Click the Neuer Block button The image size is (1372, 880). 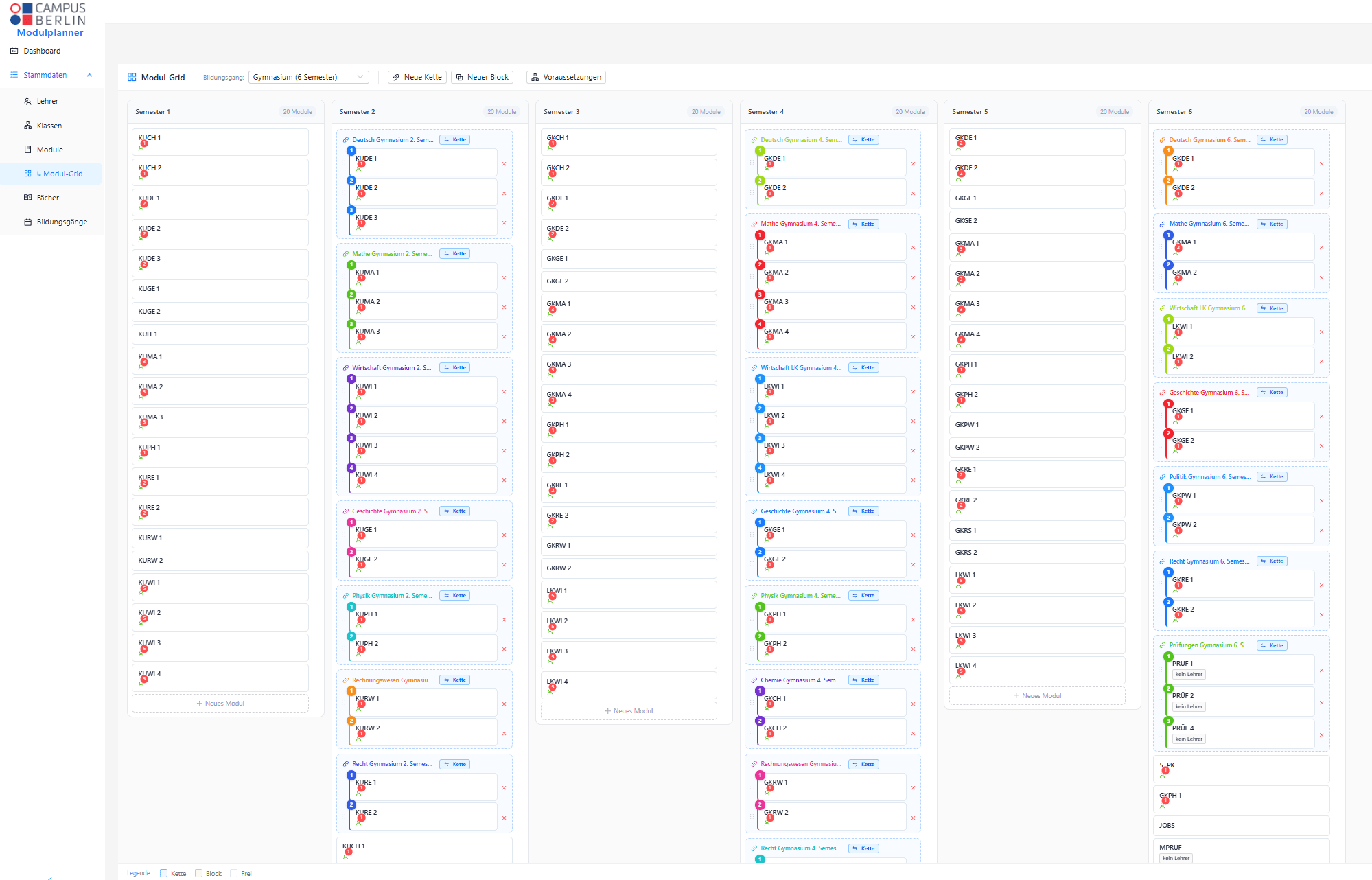point(482,77)
